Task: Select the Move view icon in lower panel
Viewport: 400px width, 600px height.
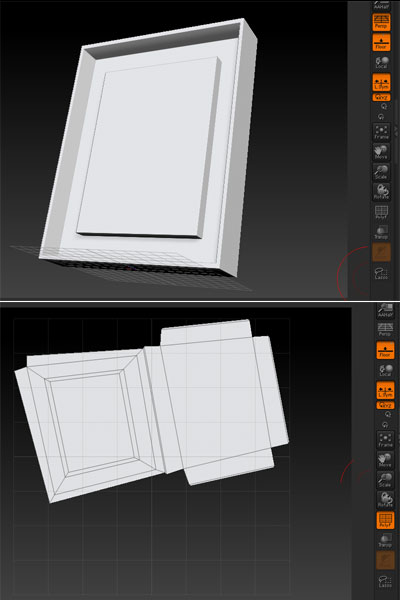Action: point(385,460)
